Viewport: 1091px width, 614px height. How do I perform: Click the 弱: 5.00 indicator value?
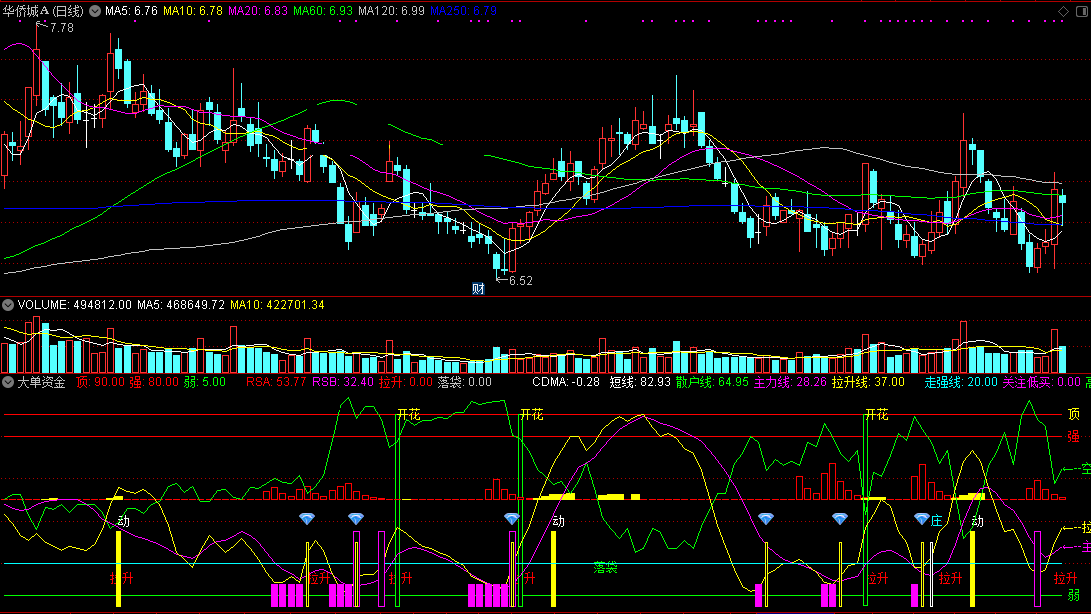pos(205,382)
